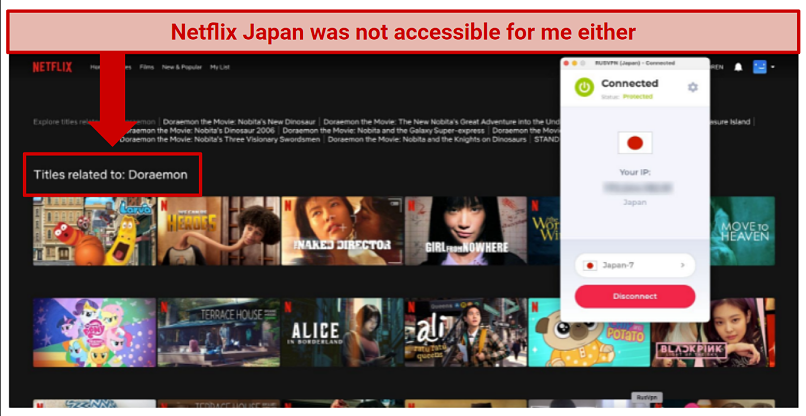Open the Move to Heaven thumbnail
Viewport: 806px width, 416px height.
[x=742, y=231]
